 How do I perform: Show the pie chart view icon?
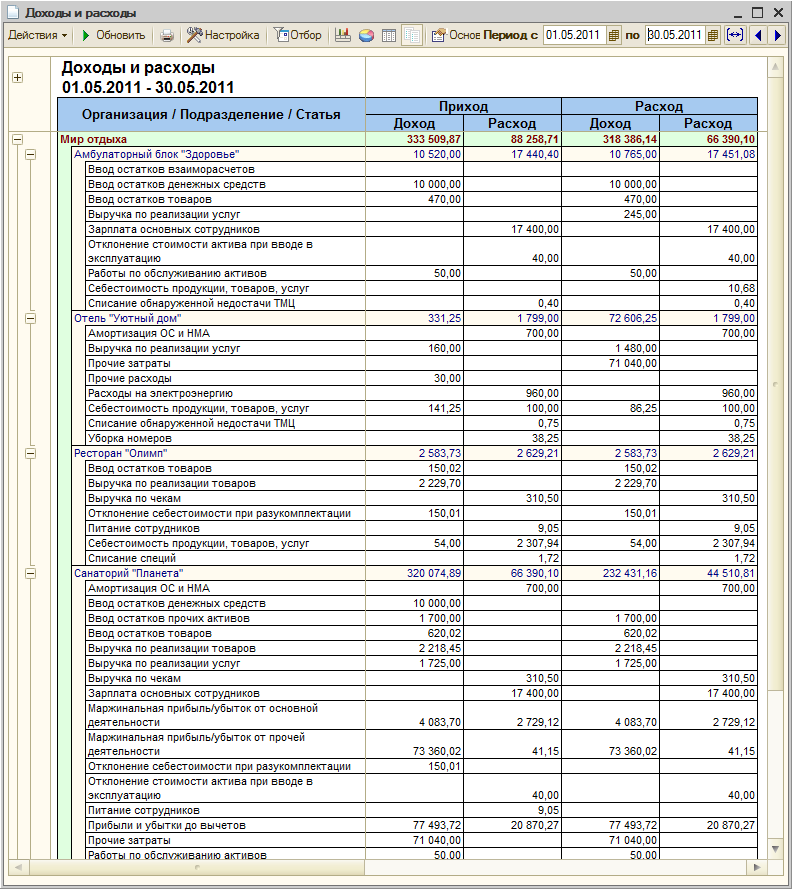366,35
